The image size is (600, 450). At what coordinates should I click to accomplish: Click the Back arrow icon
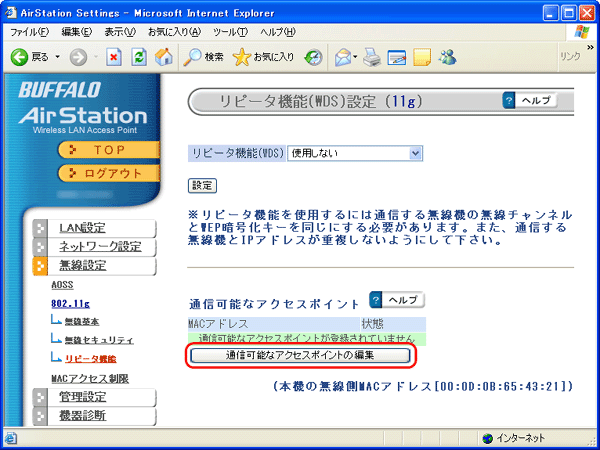coord(19,57)
